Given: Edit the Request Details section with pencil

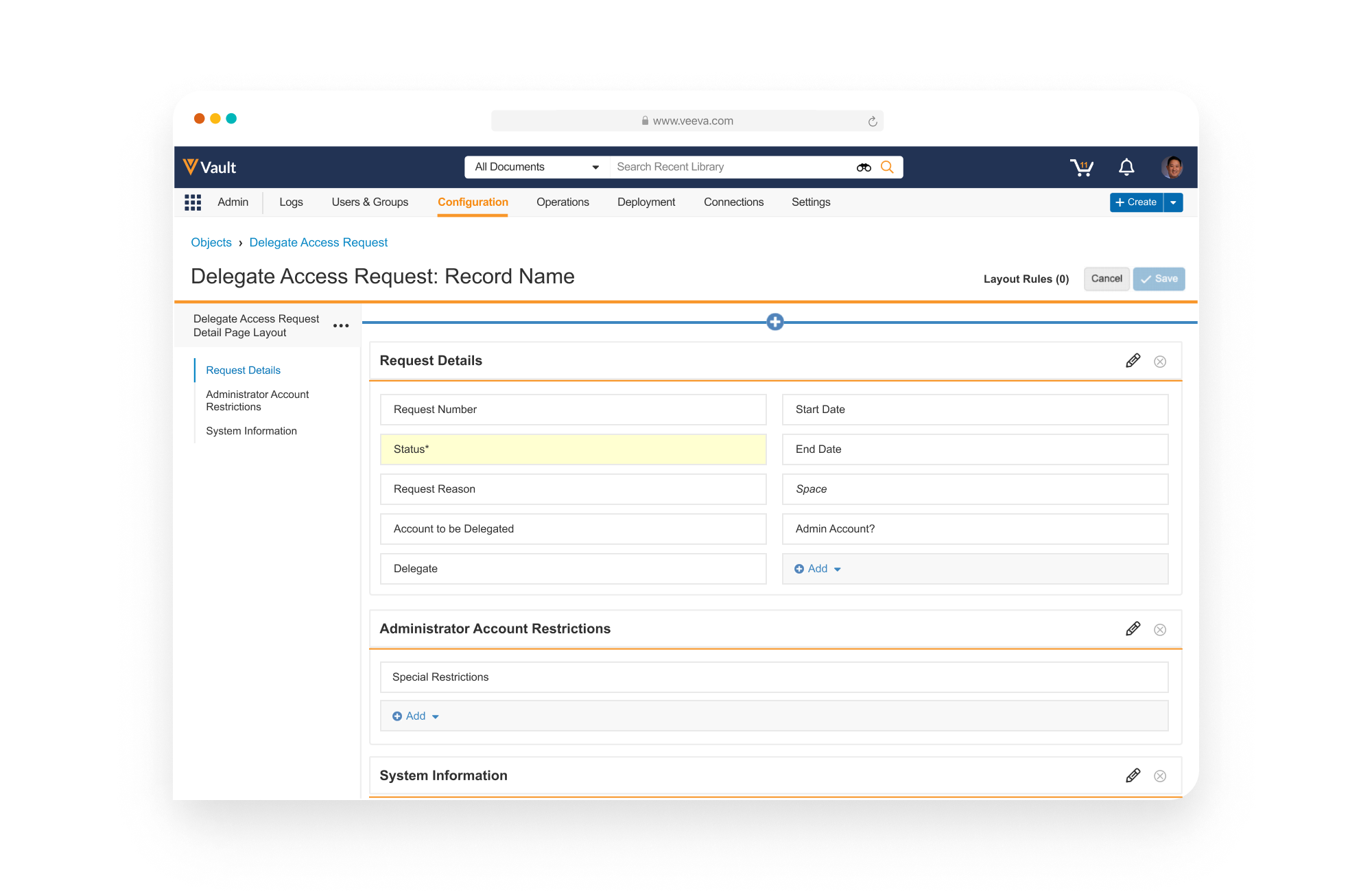Looking at the screenshot, I should (1133, 361).
